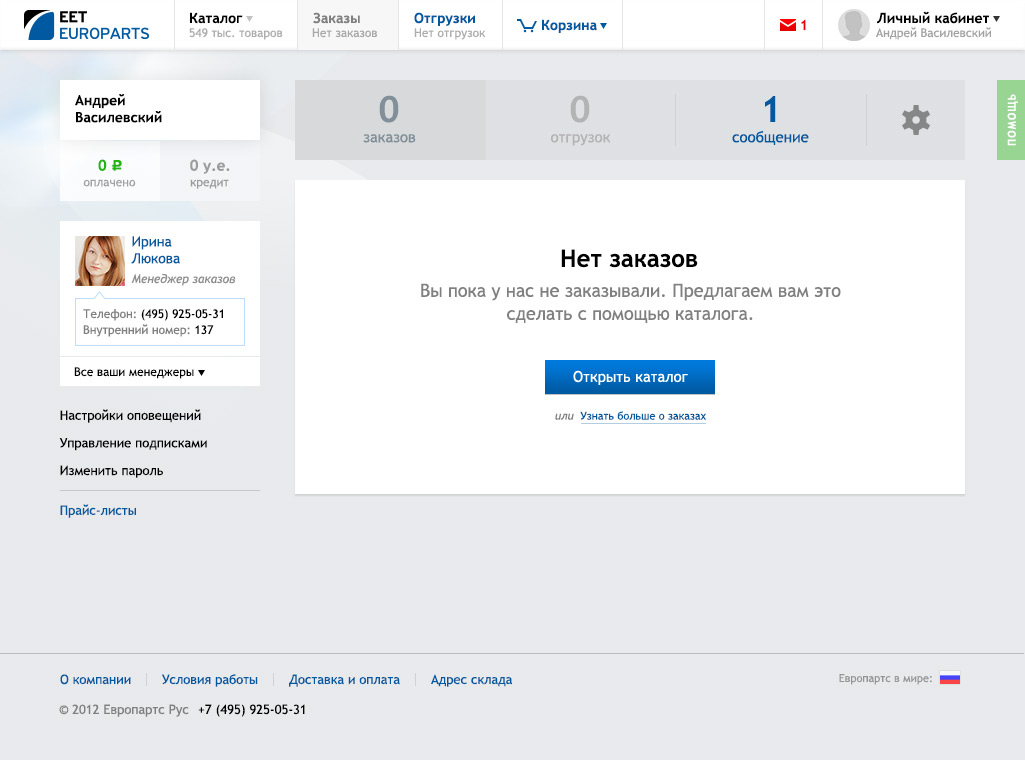Click the EET Europarts logo

(x=86, y=25)
